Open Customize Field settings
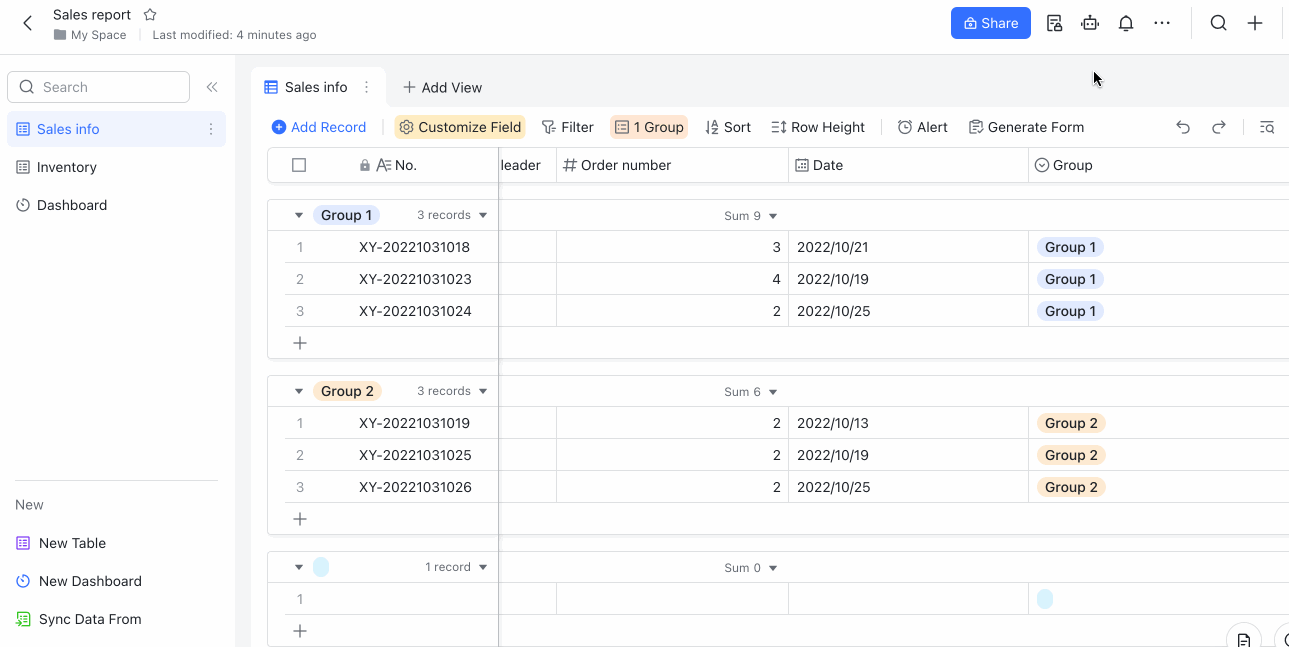The image size is (1289, 647). 460,127
